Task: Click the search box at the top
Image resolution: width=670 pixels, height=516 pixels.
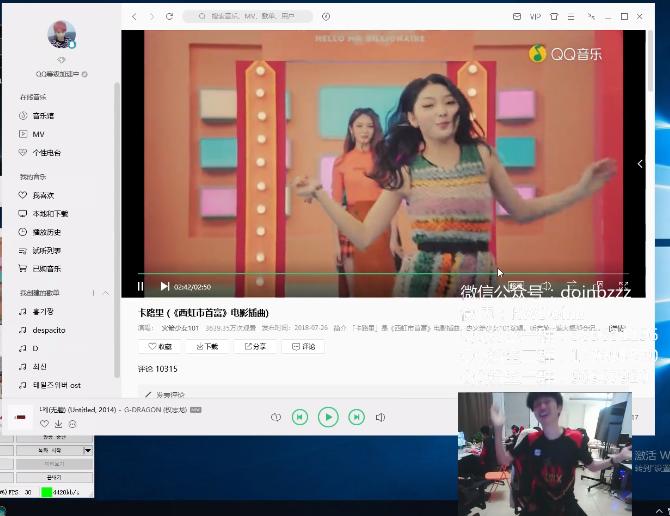Action: (247, 16)
